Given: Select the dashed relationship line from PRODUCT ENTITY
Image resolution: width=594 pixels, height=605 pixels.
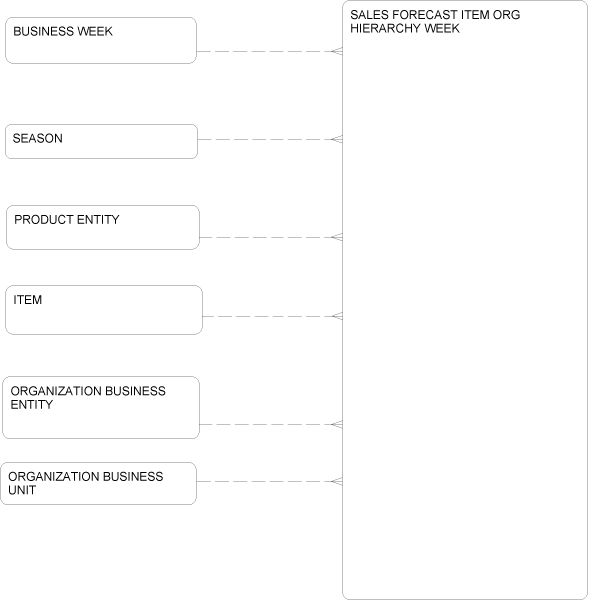Looking at the screenshot, I should coord(268,239).
